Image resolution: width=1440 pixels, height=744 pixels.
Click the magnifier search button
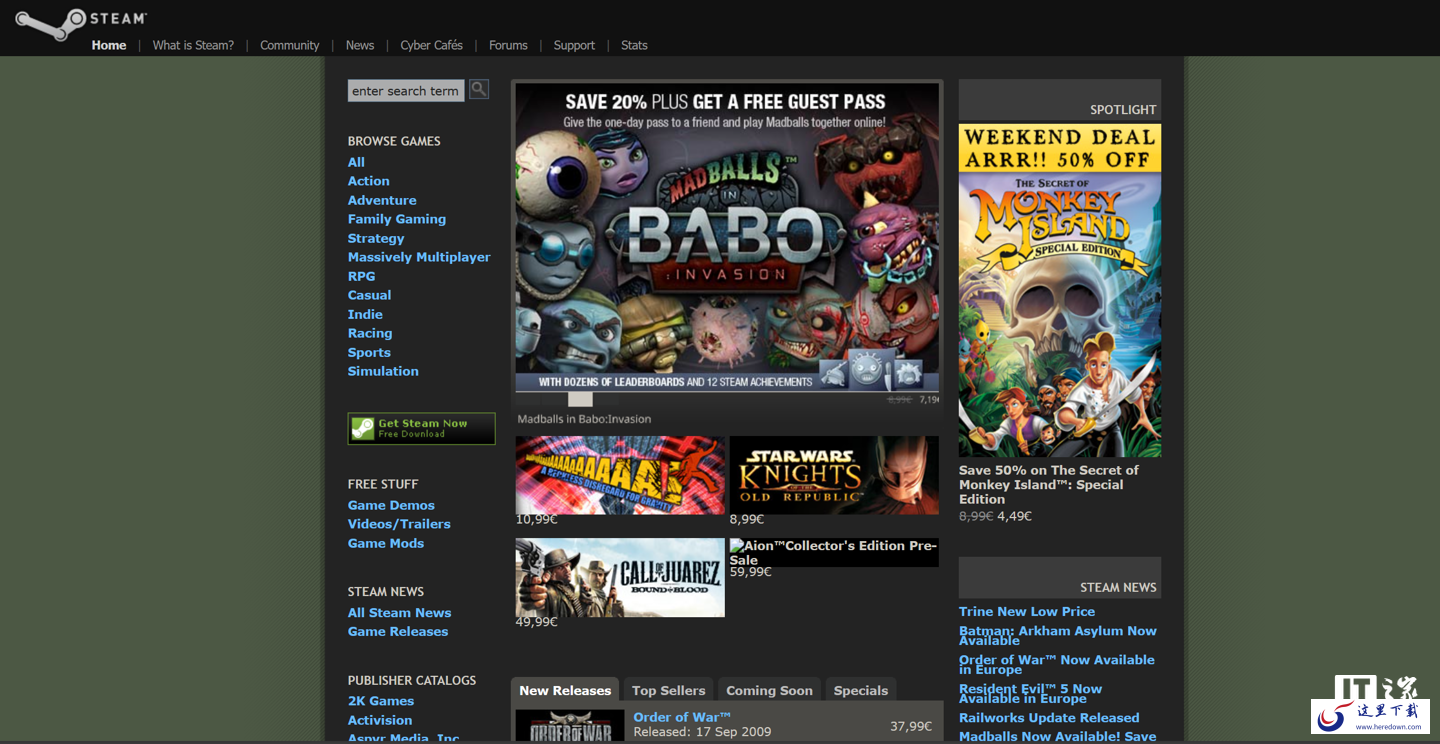479,89
